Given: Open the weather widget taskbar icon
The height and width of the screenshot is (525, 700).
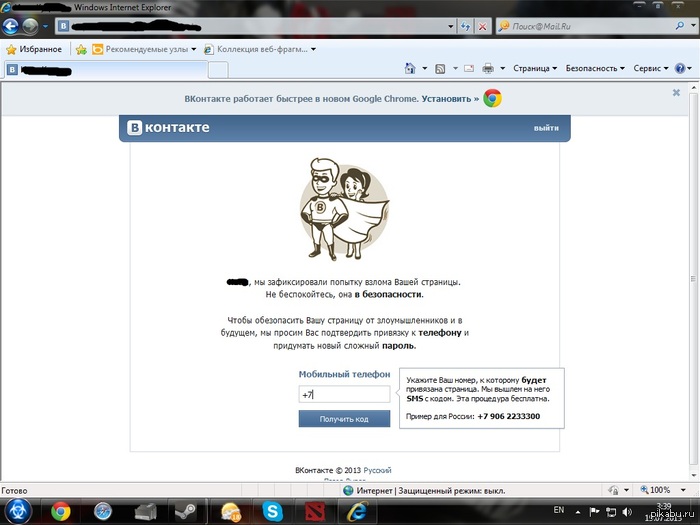Looking at the screenshot, I should click(x=231, y=512).
